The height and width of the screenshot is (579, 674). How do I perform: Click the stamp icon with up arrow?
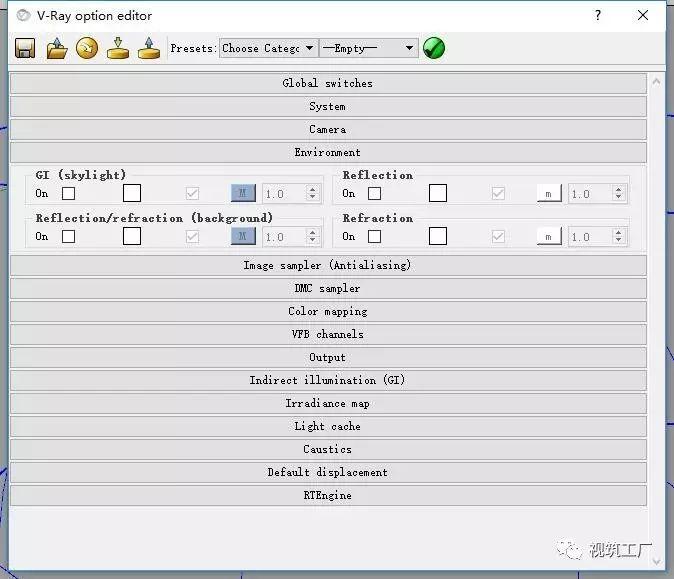(149, 48)
